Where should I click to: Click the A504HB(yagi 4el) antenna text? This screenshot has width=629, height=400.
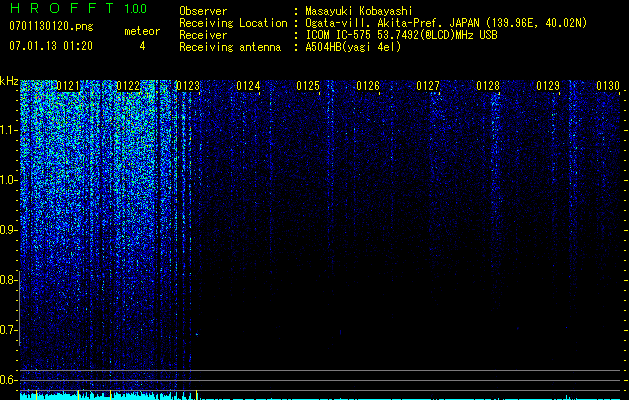[x=353, y=47]
